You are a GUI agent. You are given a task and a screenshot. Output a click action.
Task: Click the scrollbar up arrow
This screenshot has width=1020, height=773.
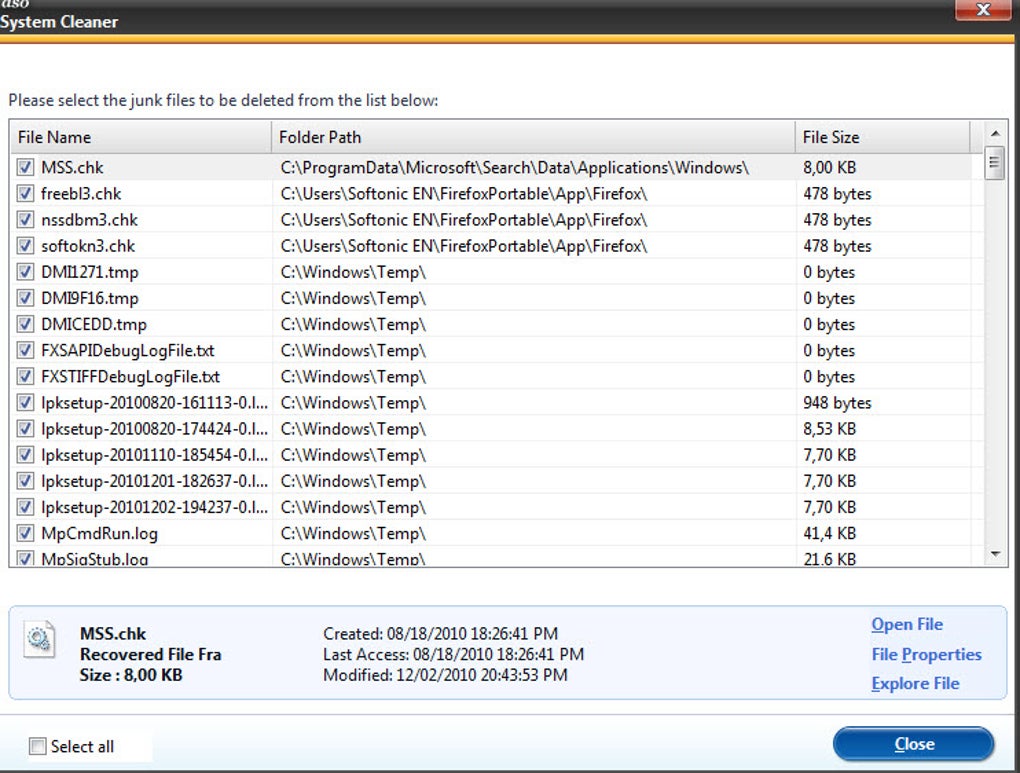[x=995, y=133]
